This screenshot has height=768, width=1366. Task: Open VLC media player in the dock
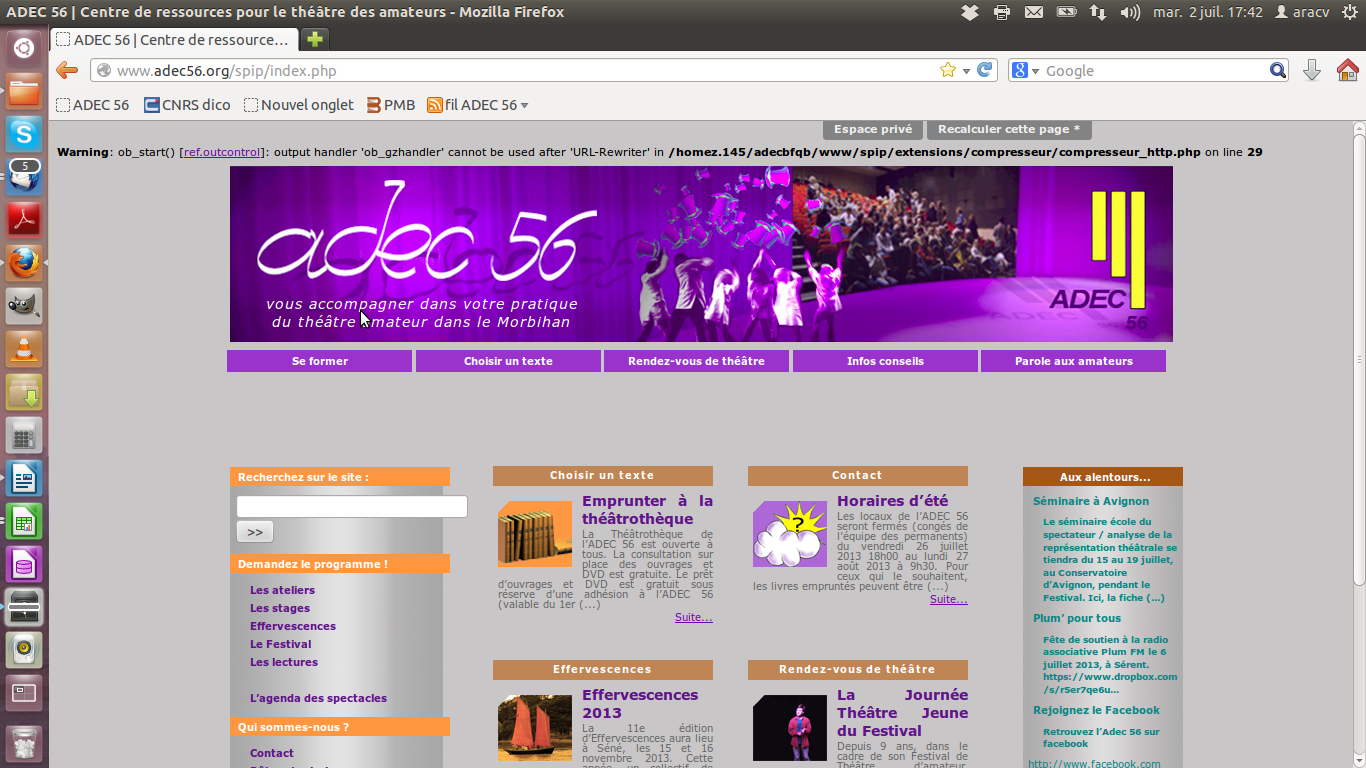tap(24, 348)
